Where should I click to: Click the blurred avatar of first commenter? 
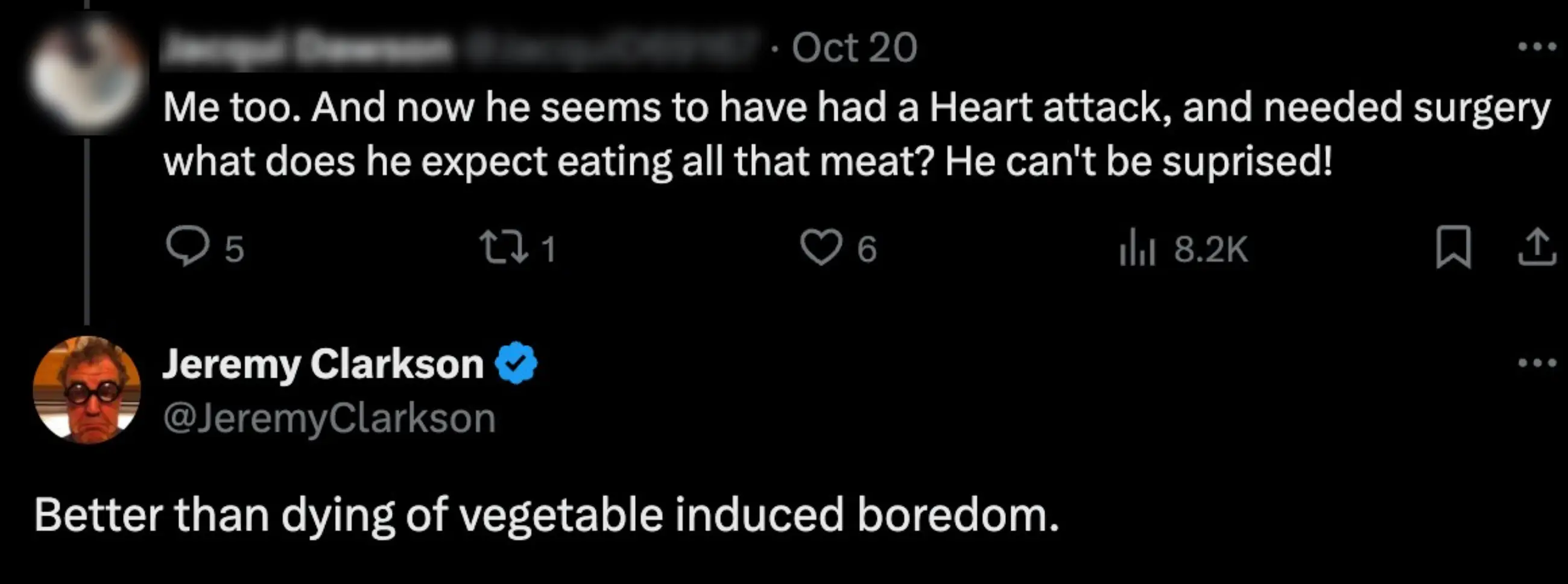86,73
